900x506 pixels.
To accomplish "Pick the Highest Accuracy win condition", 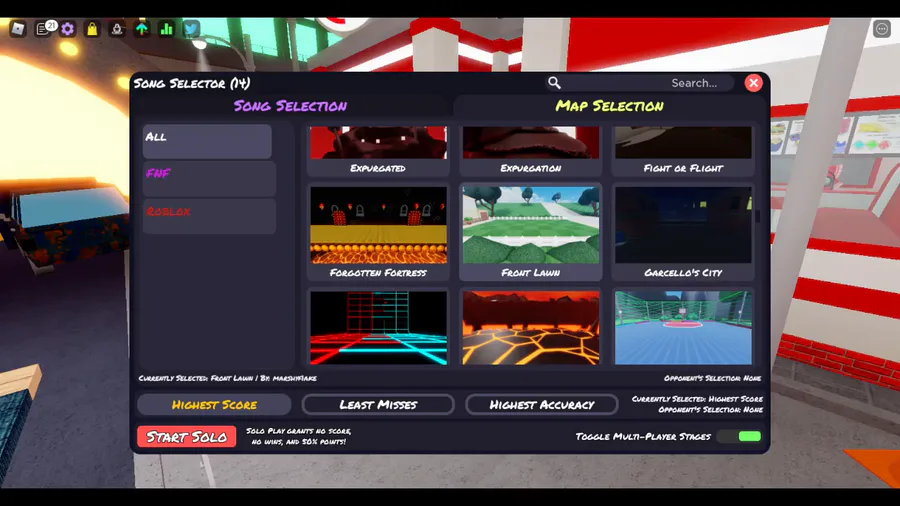I will pyautogui.click(x=542, y=404).
